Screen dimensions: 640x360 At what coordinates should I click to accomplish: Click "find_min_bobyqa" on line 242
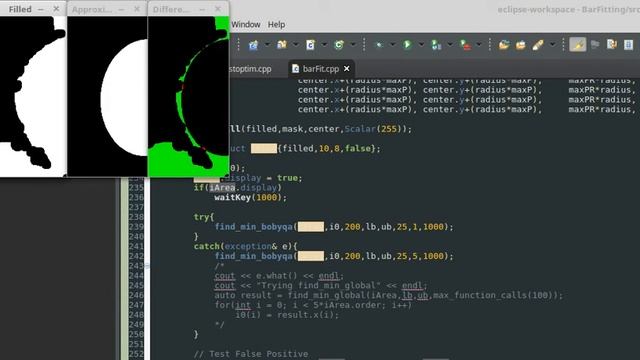pyautogui.click(x=254, y=256)
